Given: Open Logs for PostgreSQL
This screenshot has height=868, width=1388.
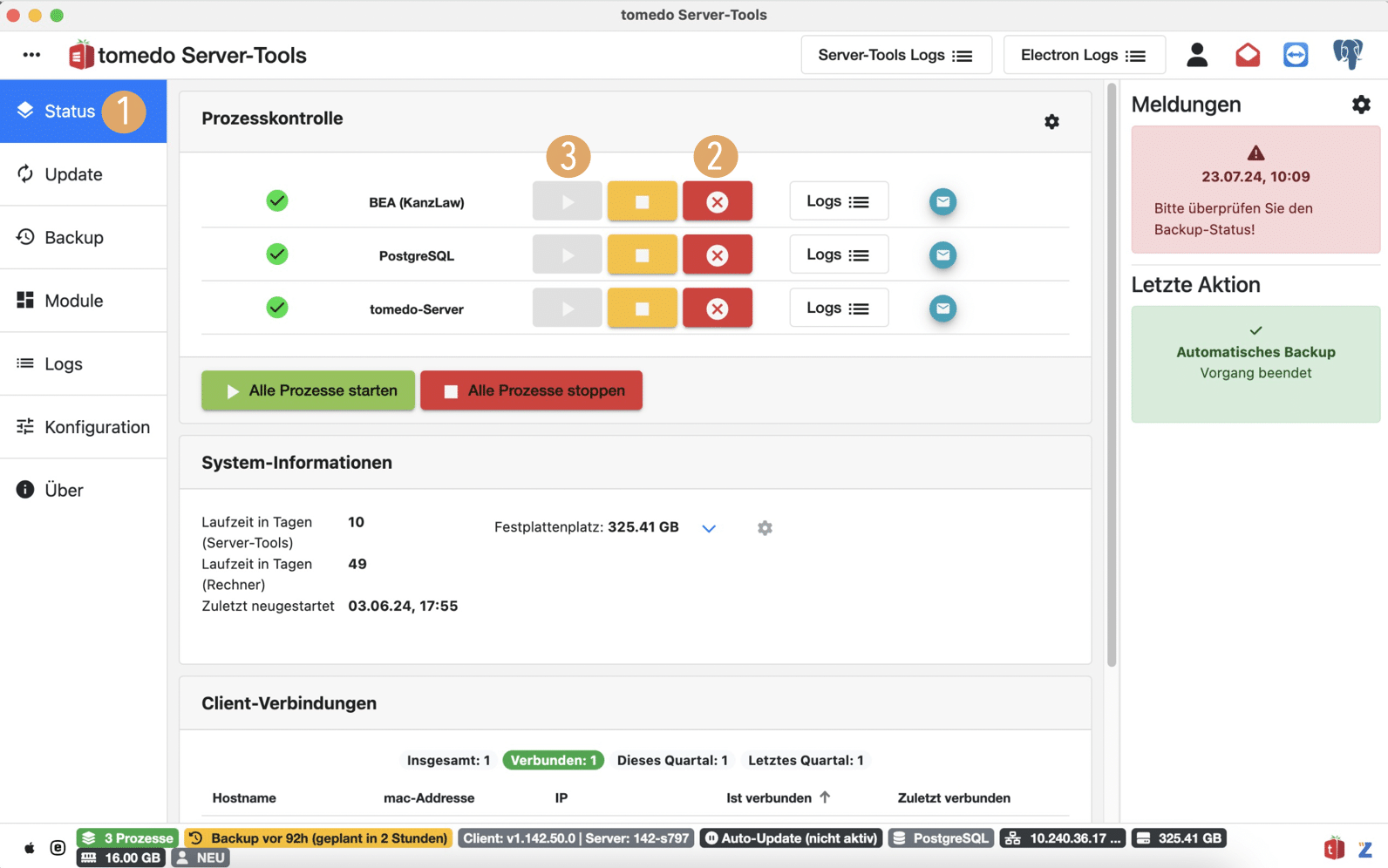Looking at the screenshot, I should (x=839, y=254).
